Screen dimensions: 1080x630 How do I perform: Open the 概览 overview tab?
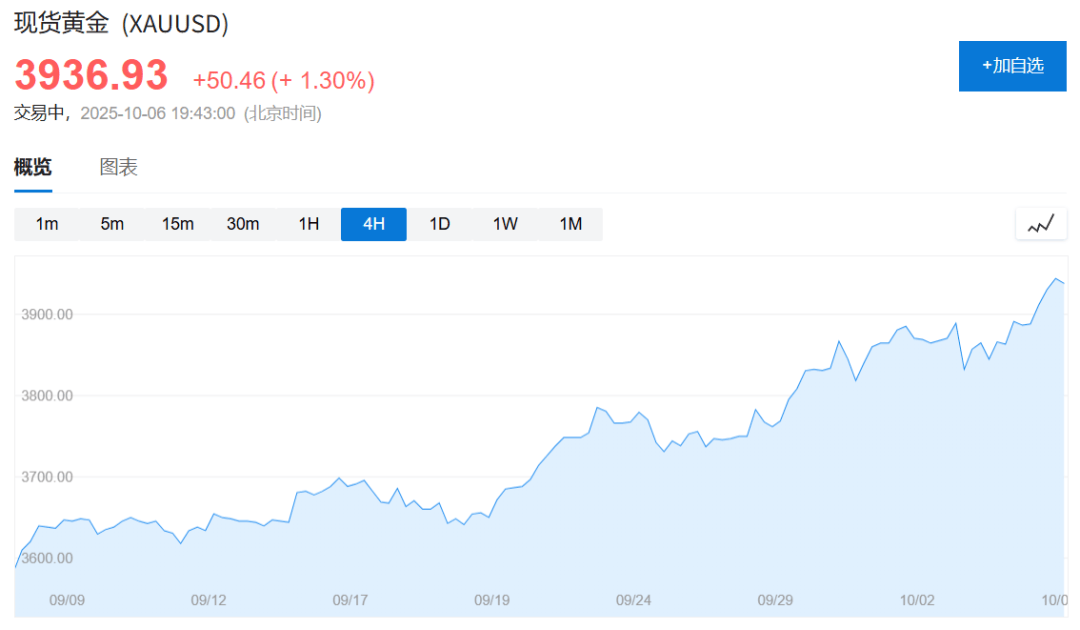click(33, 168)
